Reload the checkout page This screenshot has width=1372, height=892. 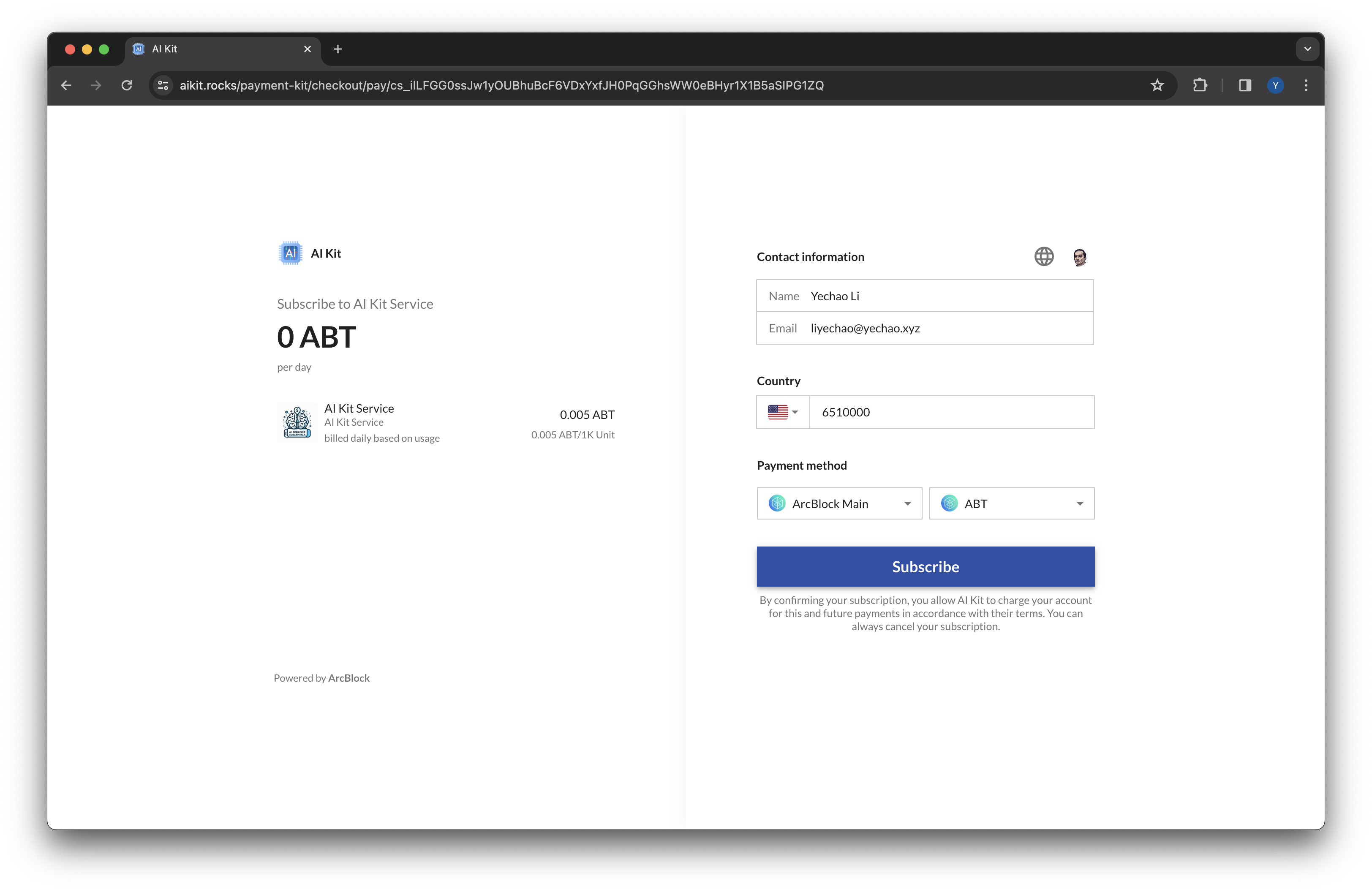[127, 85]
